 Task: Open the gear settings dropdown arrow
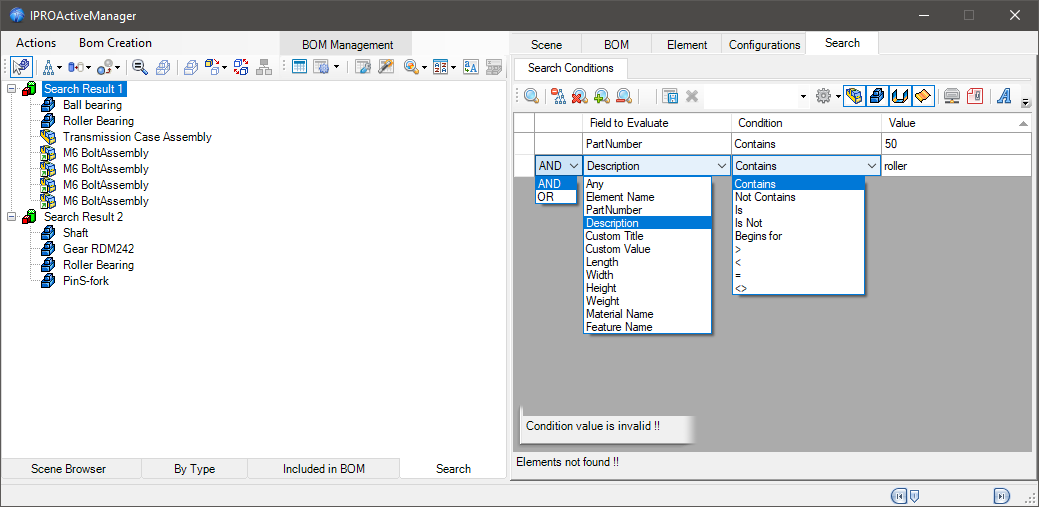pos(837,97)
